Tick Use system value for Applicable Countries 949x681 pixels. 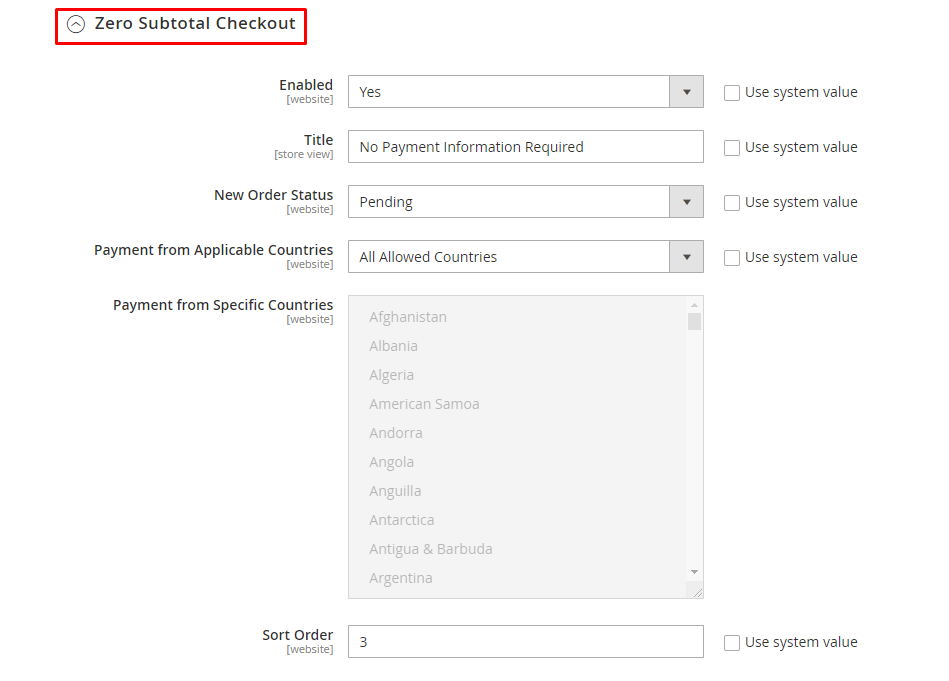click(732, 258)
